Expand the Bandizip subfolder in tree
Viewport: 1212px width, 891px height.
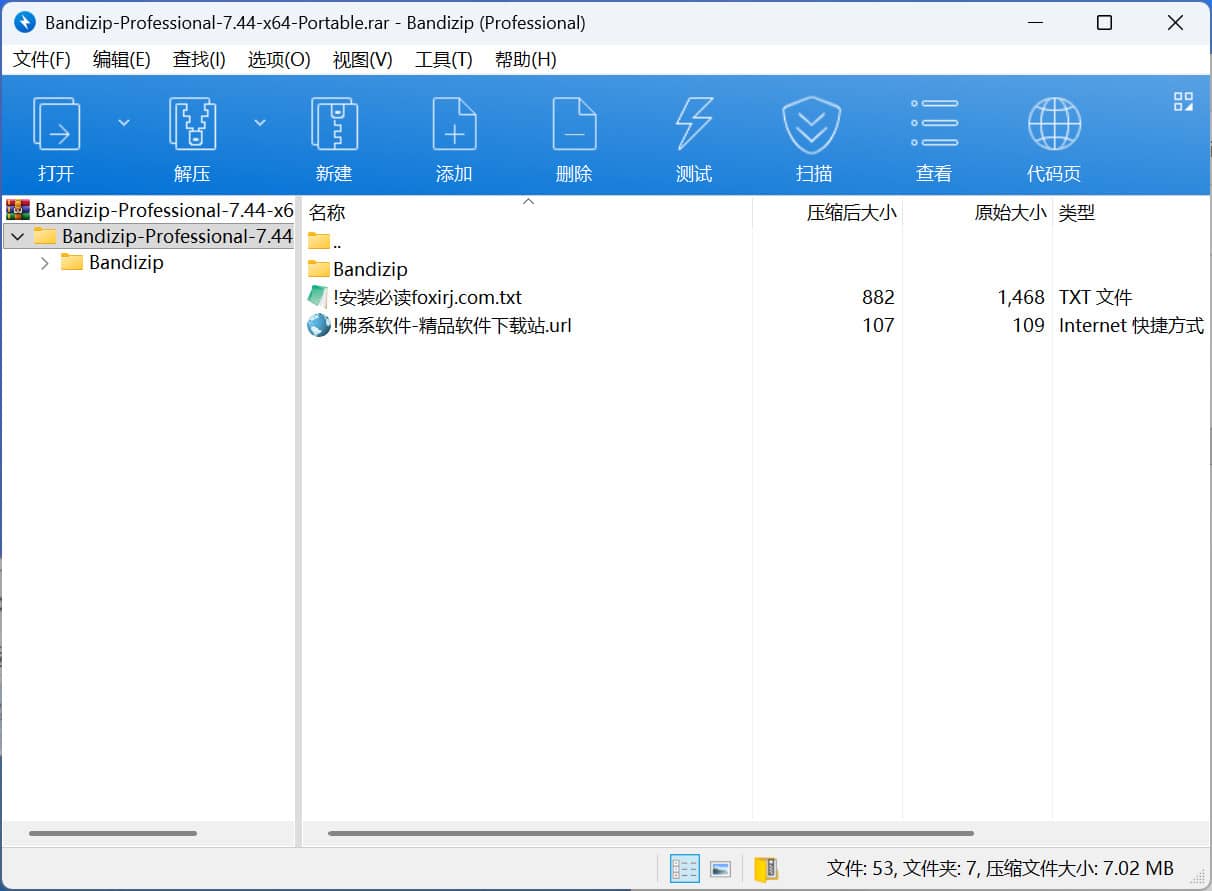pos(44,263)
